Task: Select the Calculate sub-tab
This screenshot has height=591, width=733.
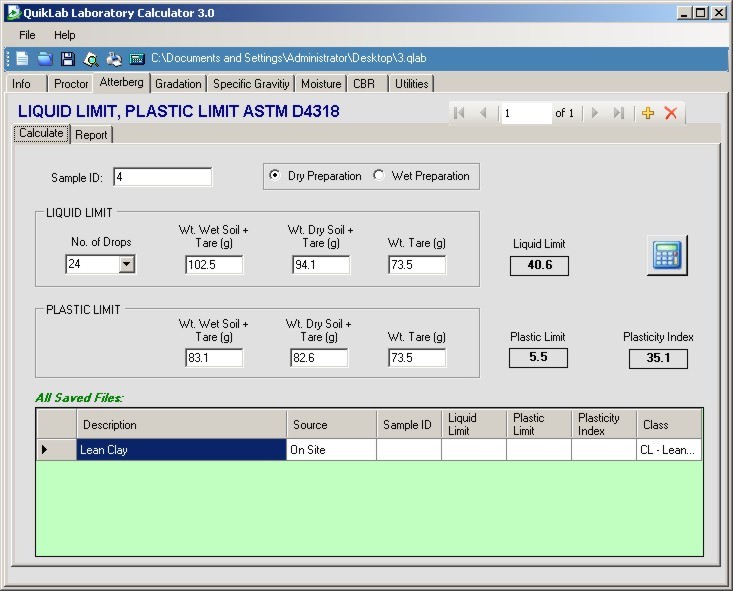Action: [41, 133]
